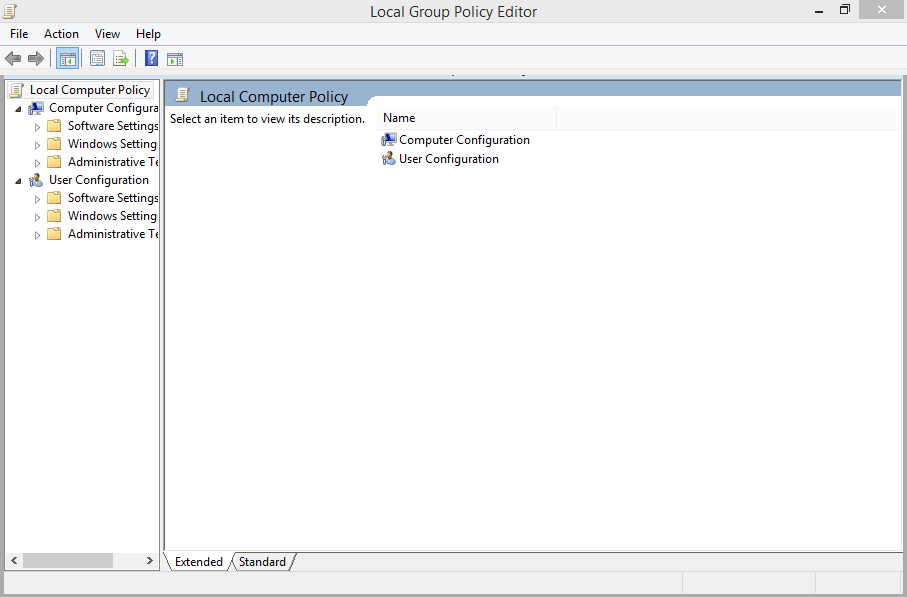The height and width of the screenshot is (597, 907).
Task: Select User Configuration in the details pane
Action: point(448,158)
